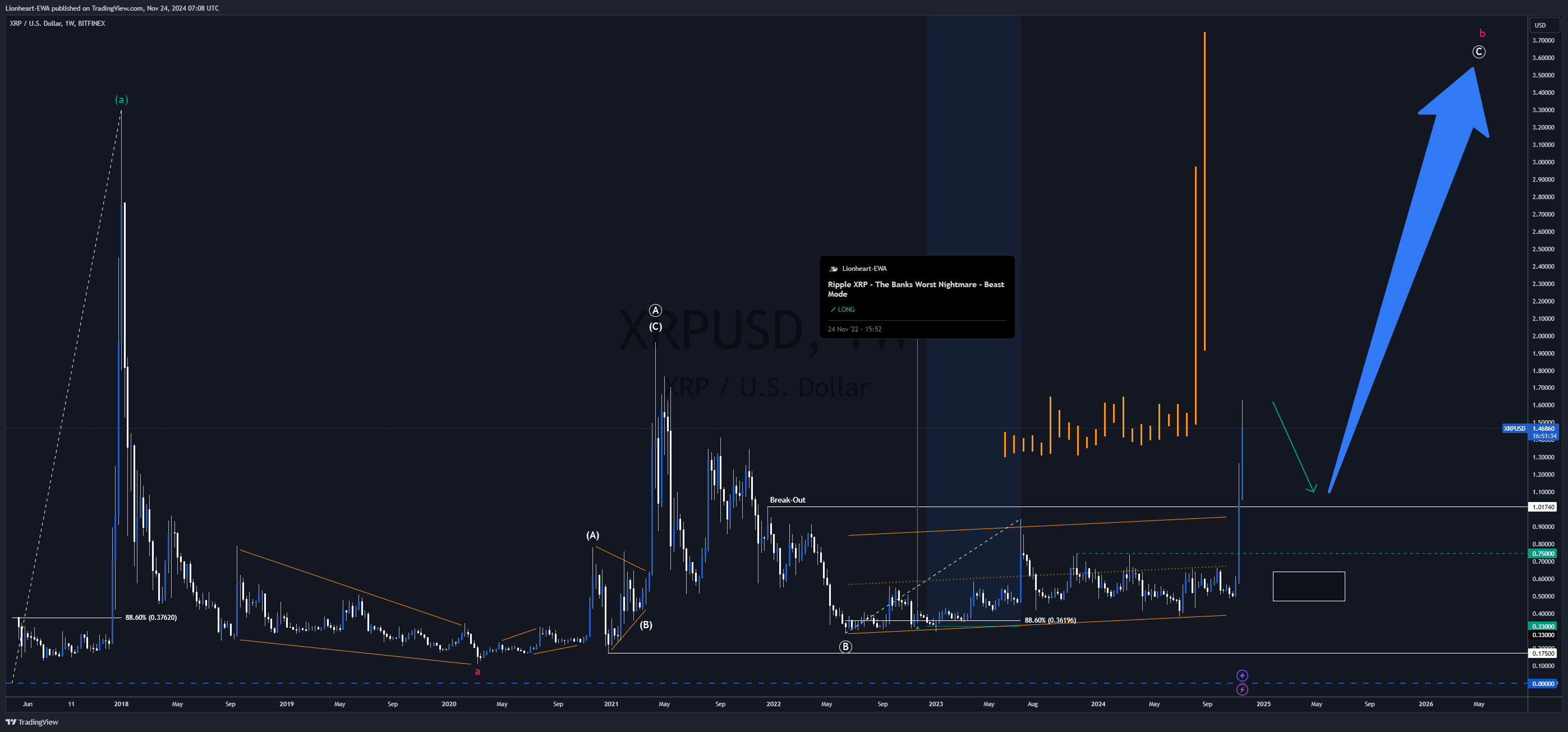This screenshot has height=732, width=1568.
Task: Select the 1.01740 horizontal line price label
Action: (x=1543, y=507)
